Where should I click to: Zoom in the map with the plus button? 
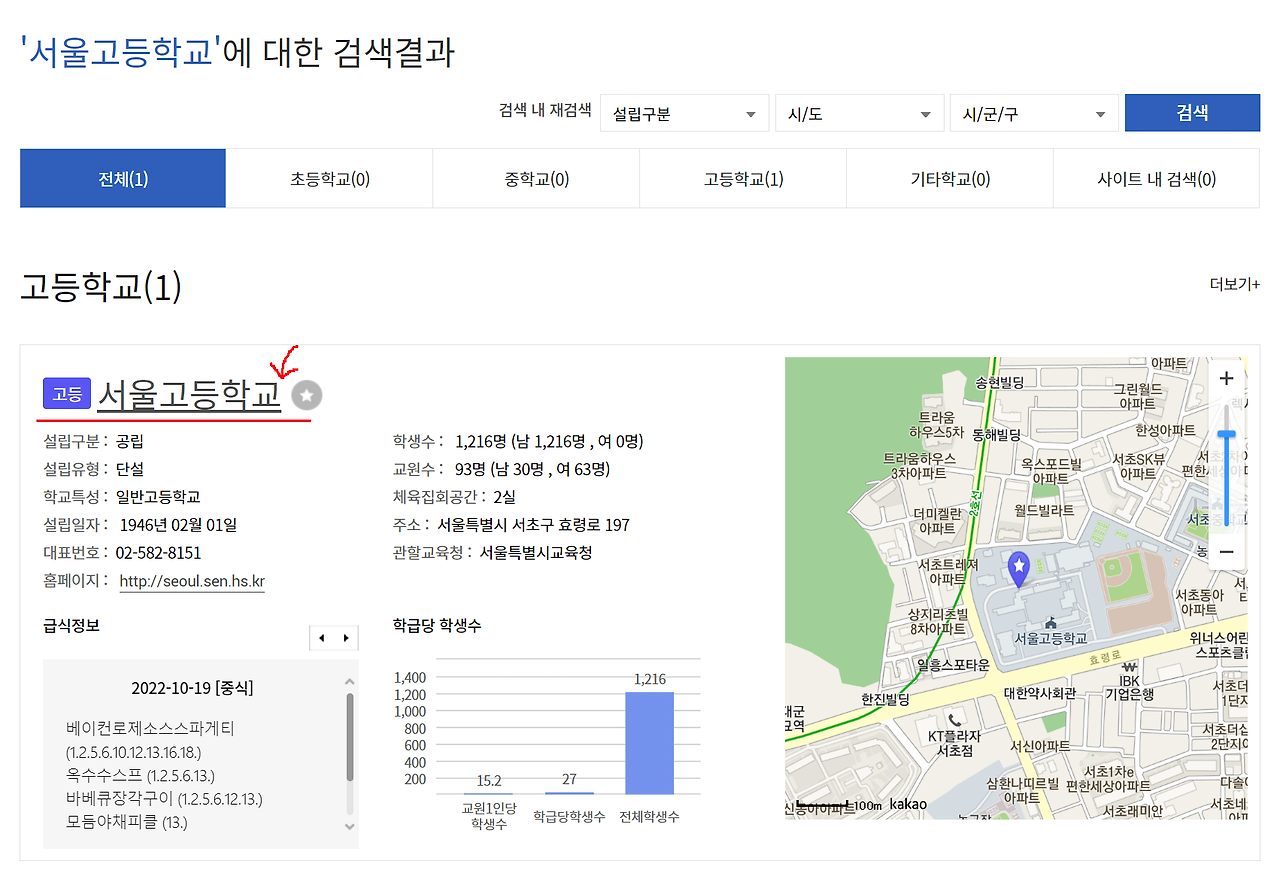click(1227, 379)
